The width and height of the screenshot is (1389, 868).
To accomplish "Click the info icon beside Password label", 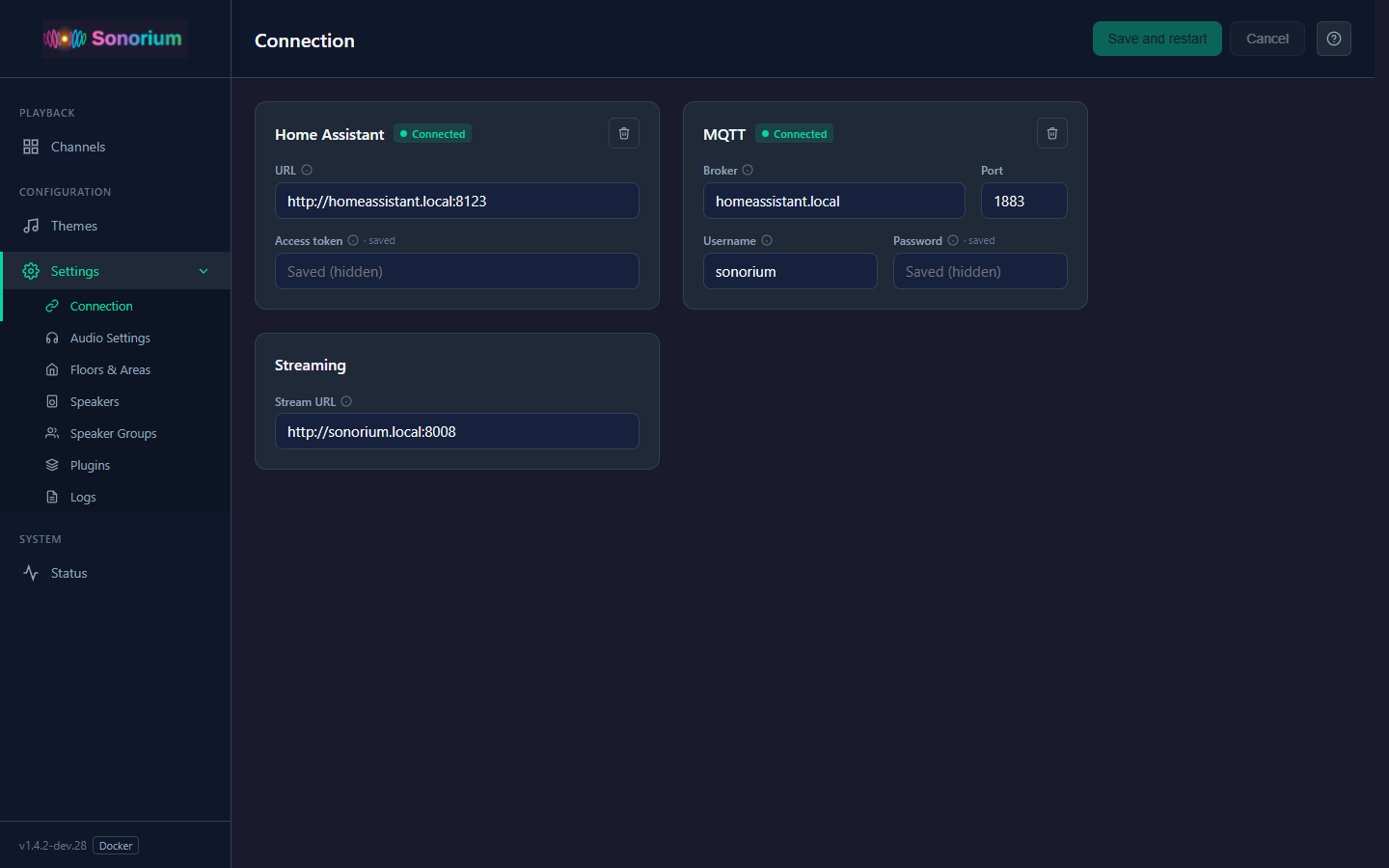I will tap(953, 240).
